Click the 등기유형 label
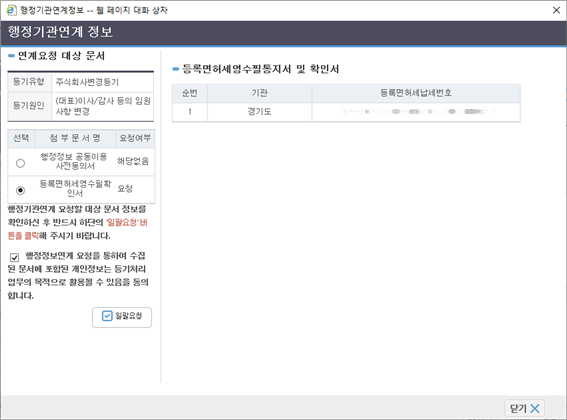This screenshot has width=567, height=420. [x=29, y=82]
